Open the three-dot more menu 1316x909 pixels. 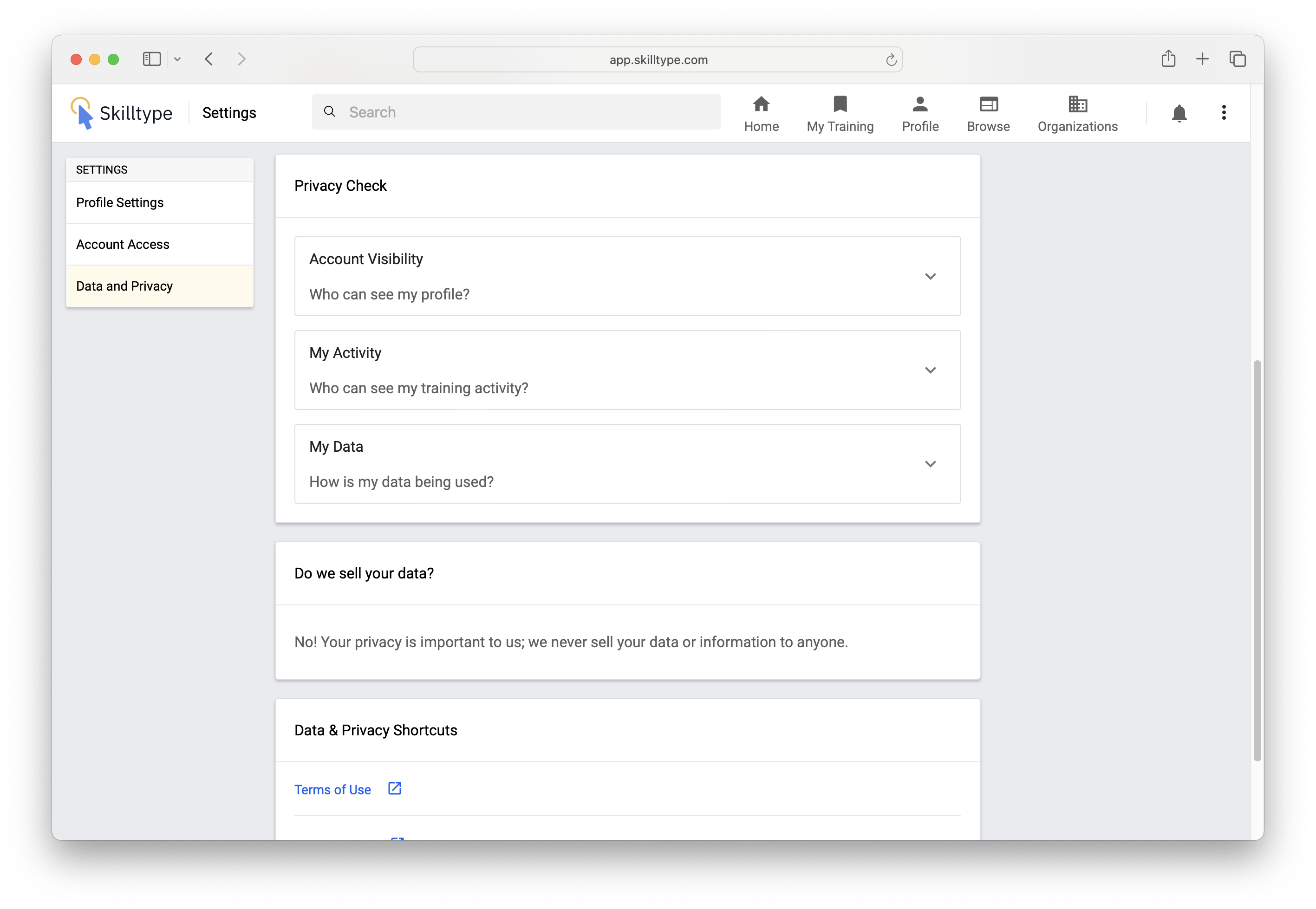click(x=1223, y=113)
